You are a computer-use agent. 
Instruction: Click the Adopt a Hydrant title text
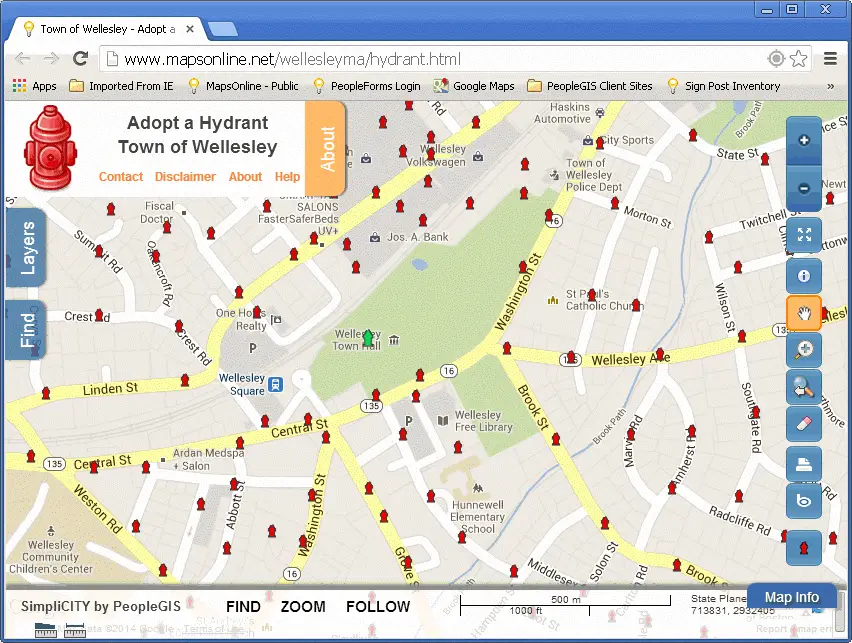point(198,123)
